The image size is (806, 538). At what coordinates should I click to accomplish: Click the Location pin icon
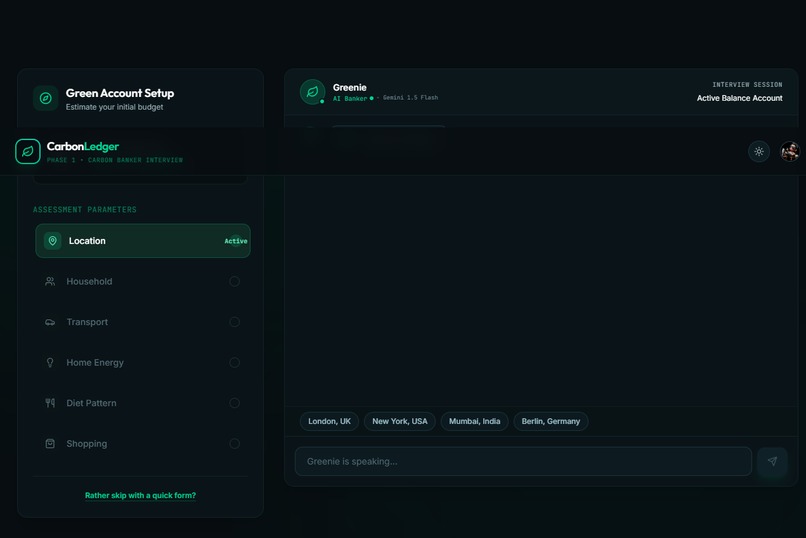[x=52, y=240]
